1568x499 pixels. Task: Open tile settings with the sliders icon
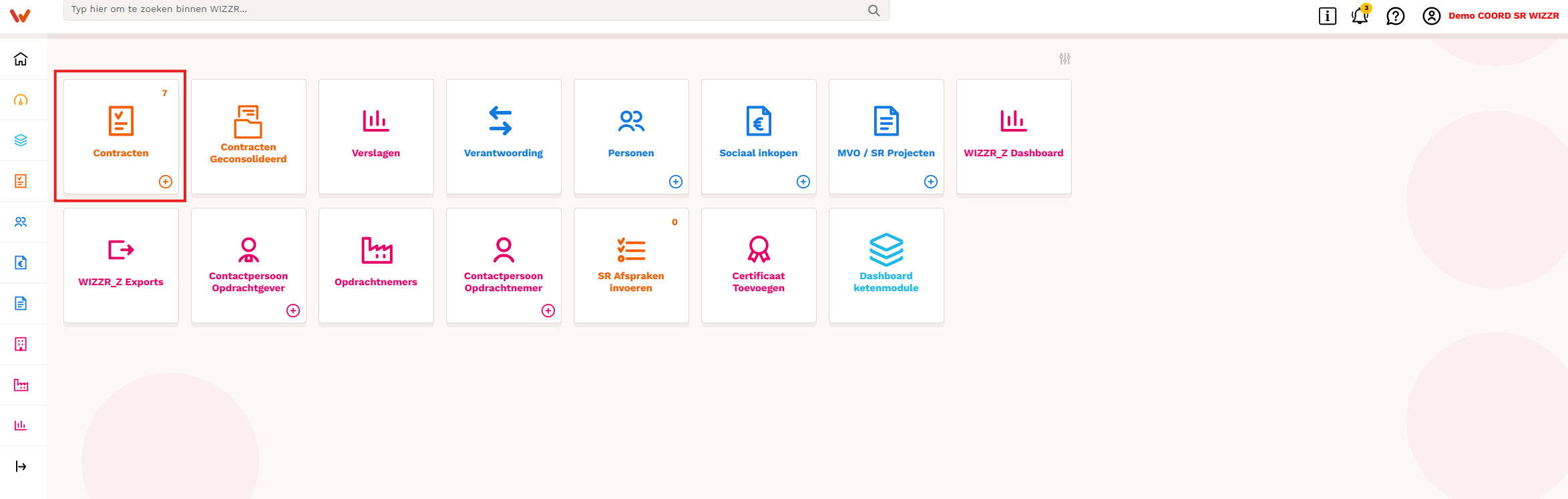(1065, 59)
